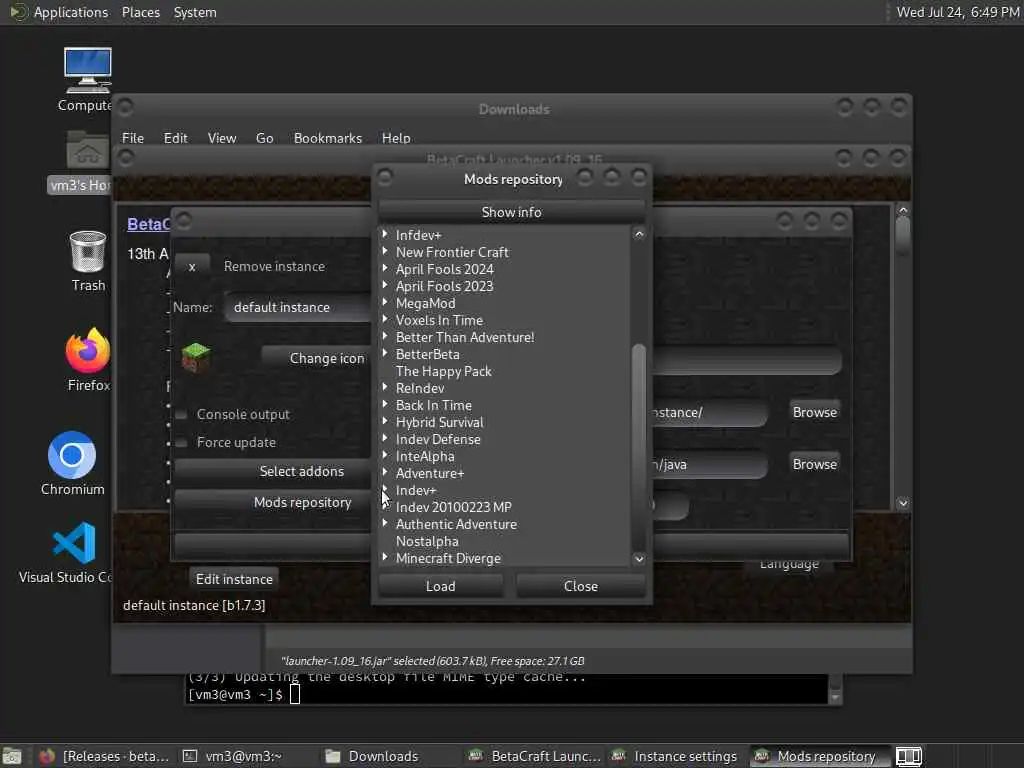Open the System menu in top panel

[195, 12]
